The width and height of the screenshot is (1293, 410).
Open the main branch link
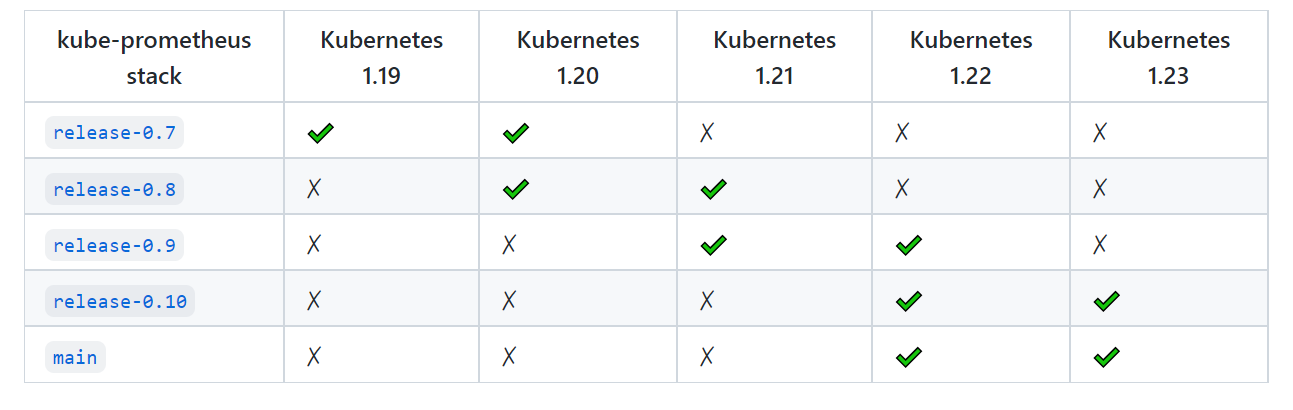click(75, 357)
